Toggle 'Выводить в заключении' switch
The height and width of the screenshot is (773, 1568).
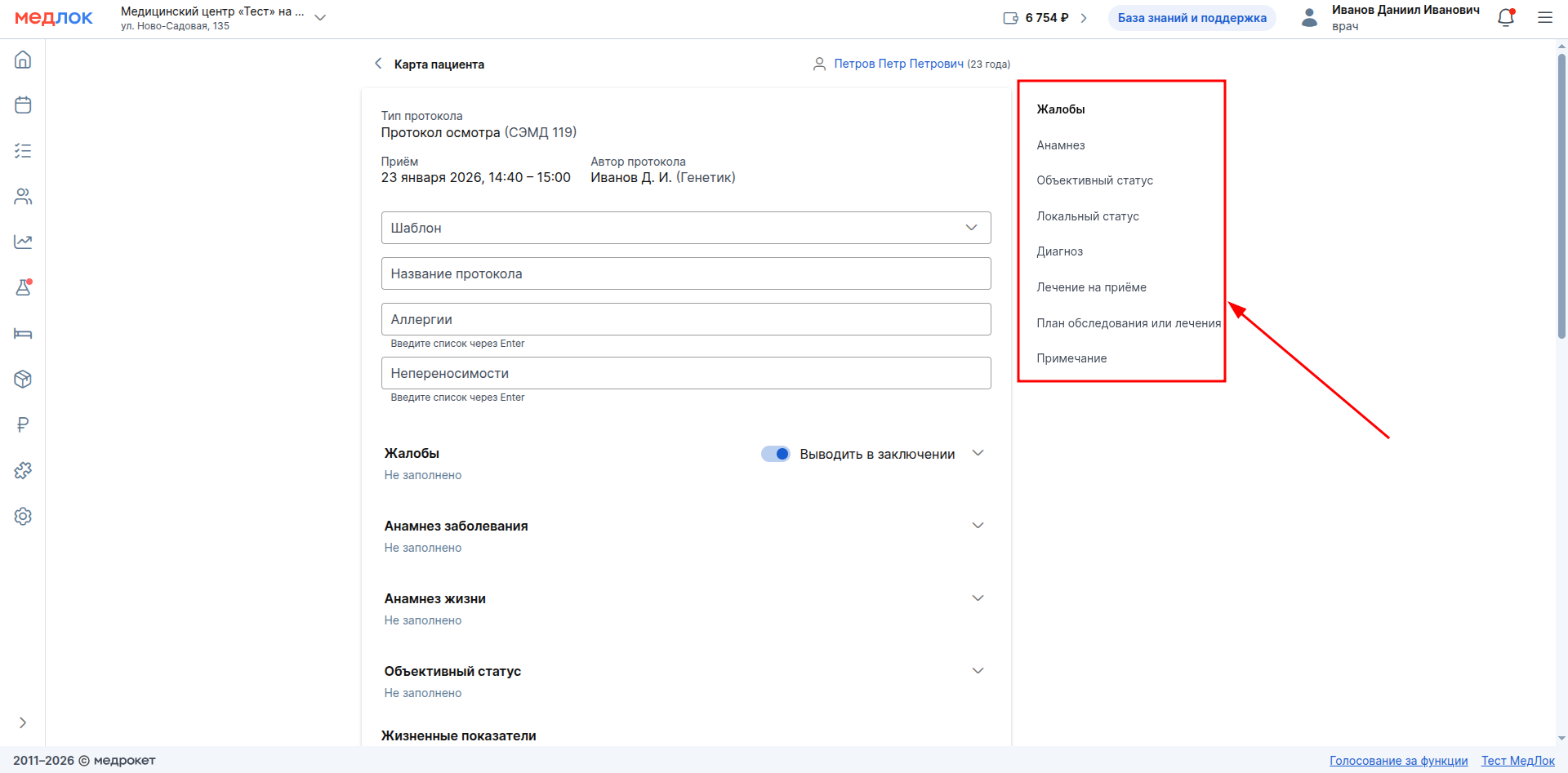coord(775,454)
